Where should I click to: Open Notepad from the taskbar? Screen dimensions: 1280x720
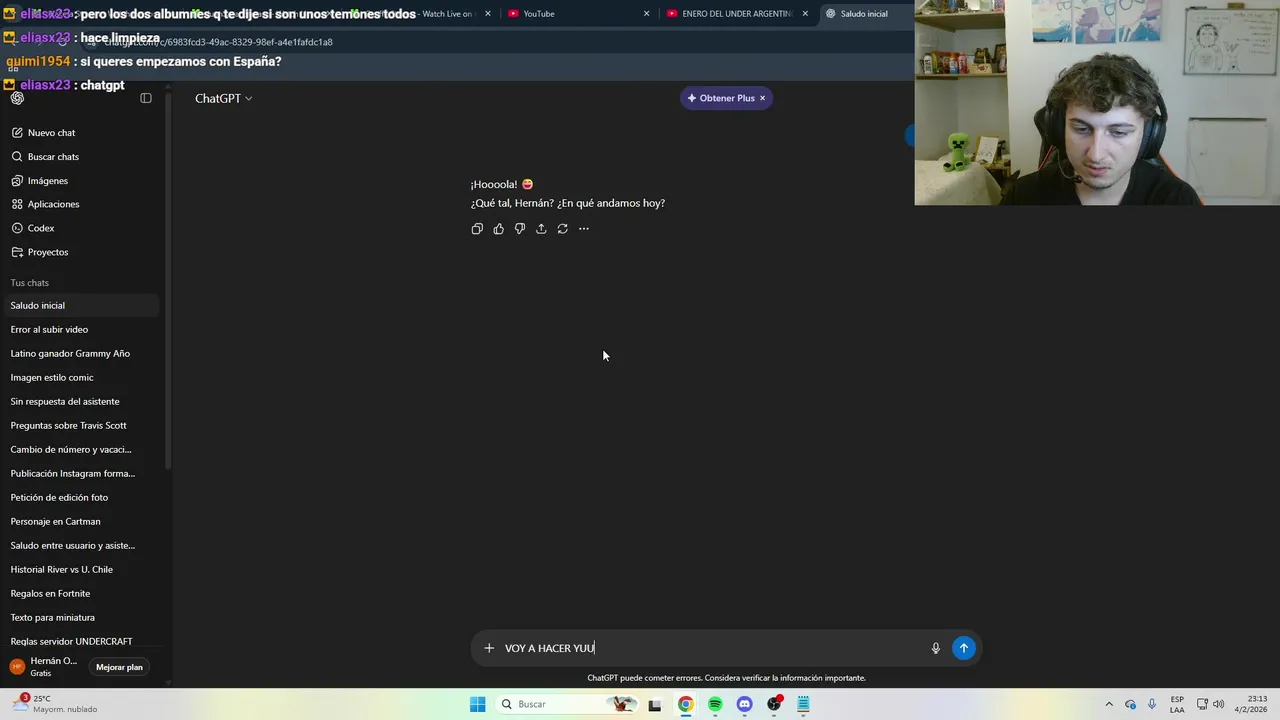[x=803, y=704]
